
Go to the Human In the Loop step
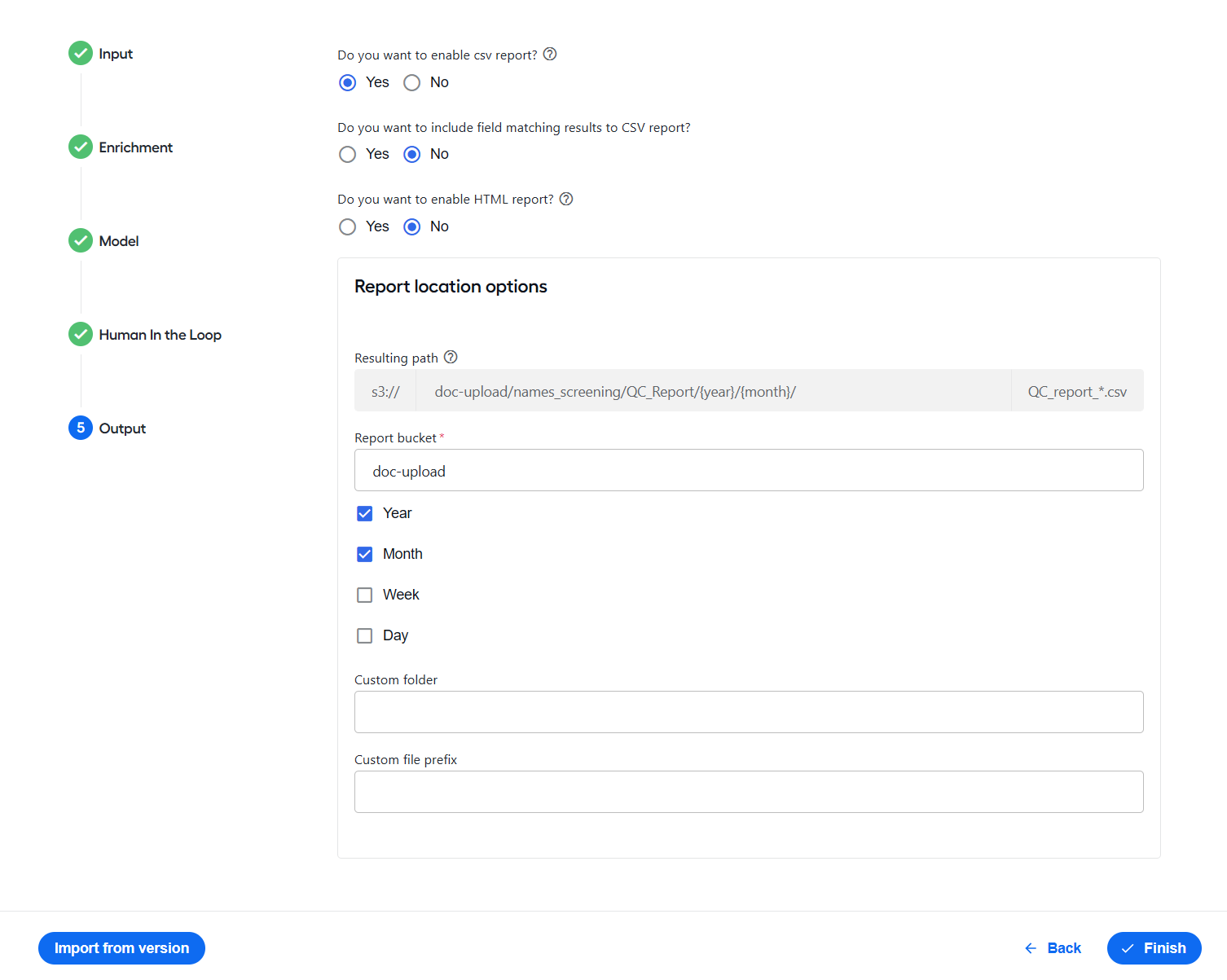(x=161, y=335)
